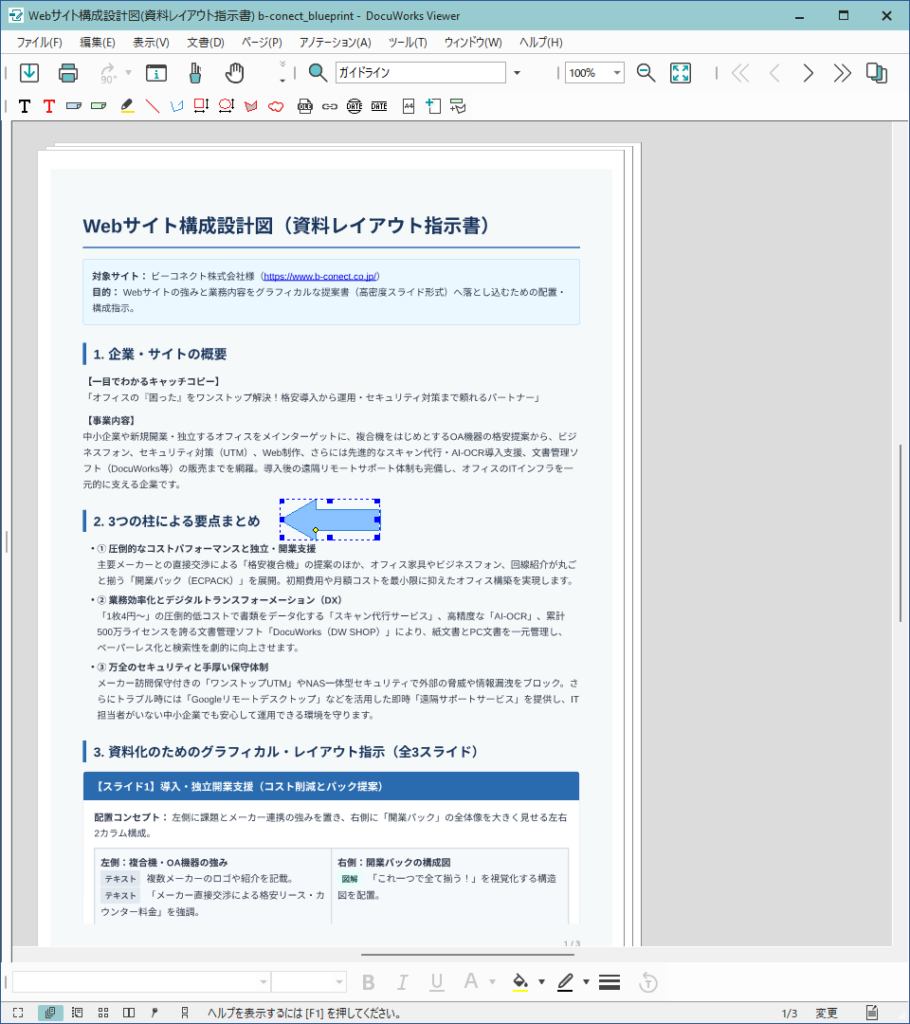Viewport: 910px width, 1024px height.
Task: Select the pencil-holder annotation tool icon
Action: click(x=195, y=72)
